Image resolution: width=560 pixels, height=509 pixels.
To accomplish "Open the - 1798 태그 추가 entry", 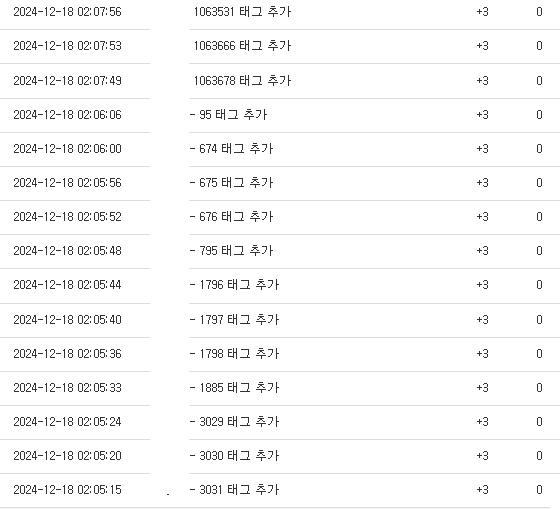I will point(234,354).
